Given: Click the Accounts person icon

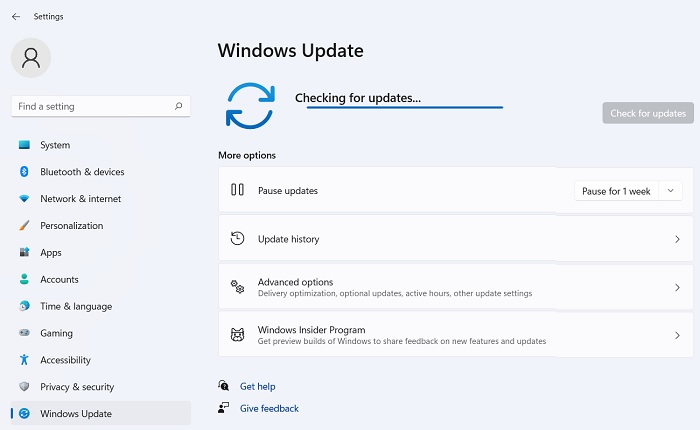Looking at the screenshot, I should click(x=24, y=279).
